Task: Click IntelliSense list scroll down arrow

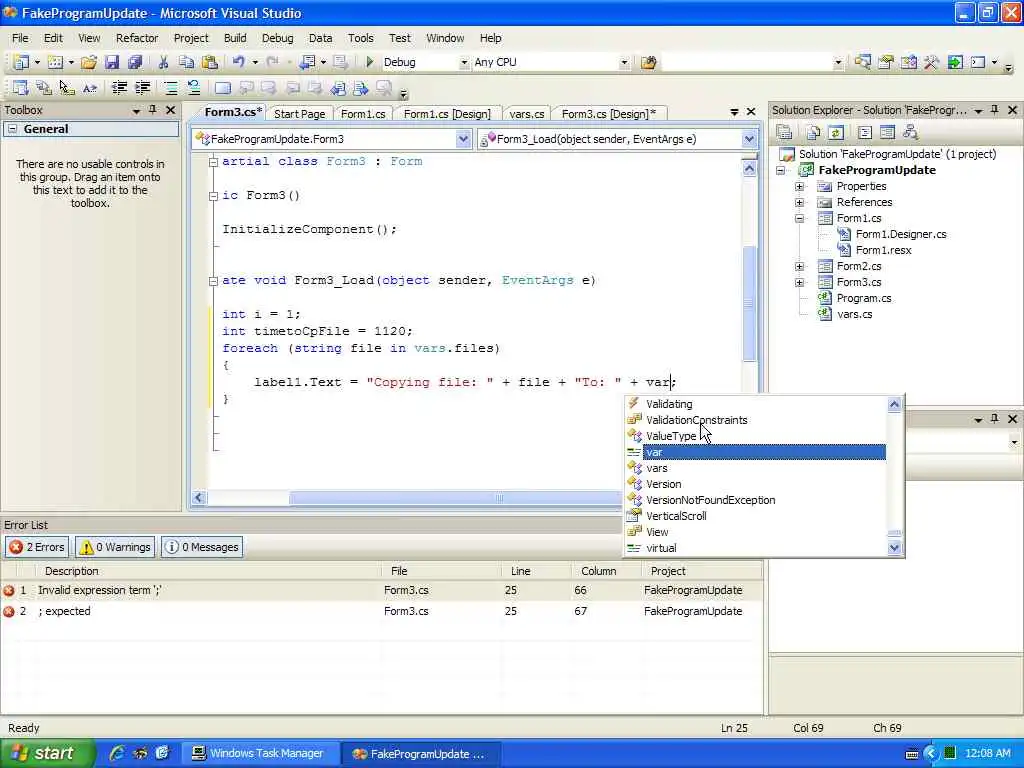Action: click(x=895, y=548)
